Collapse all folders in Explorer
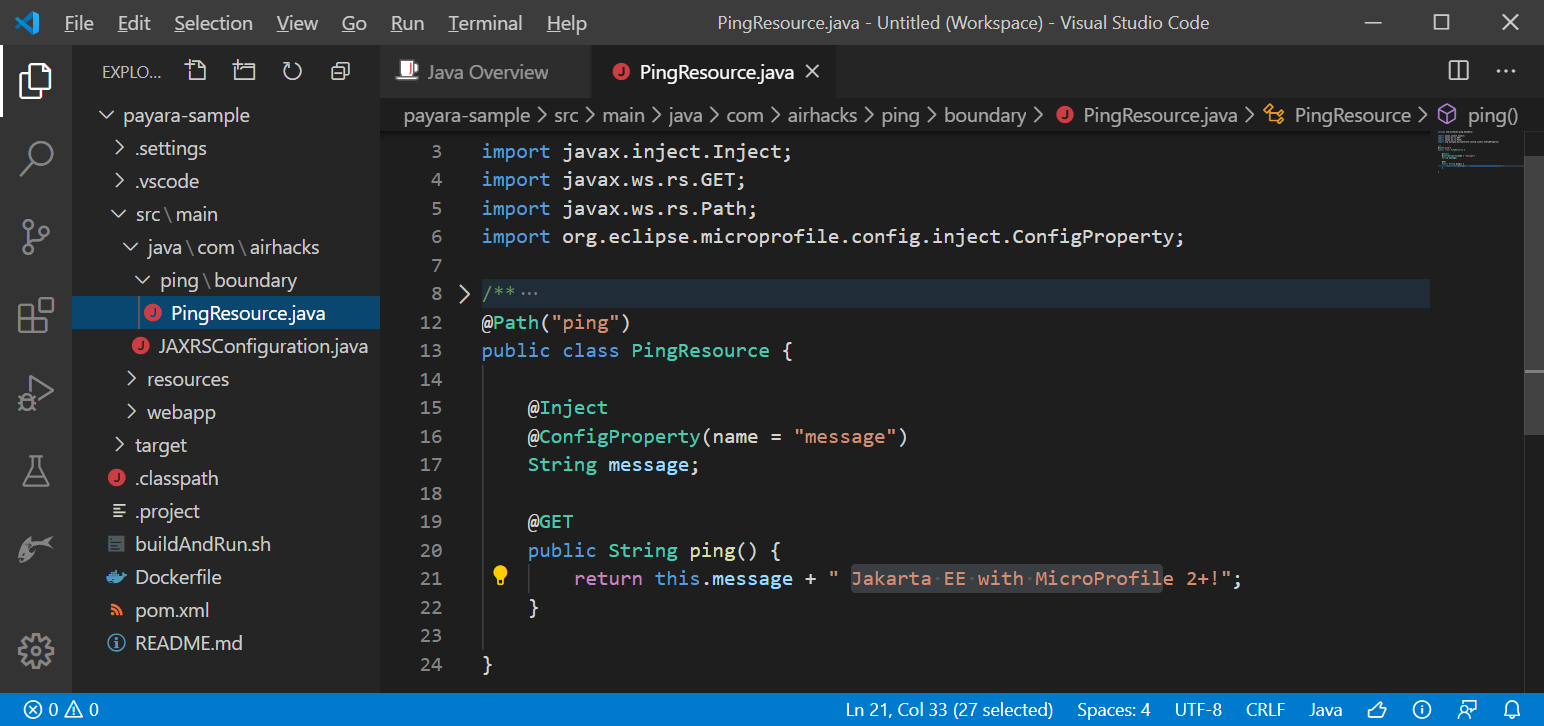This screenshot has width=1544, height=726. [340, 71]
